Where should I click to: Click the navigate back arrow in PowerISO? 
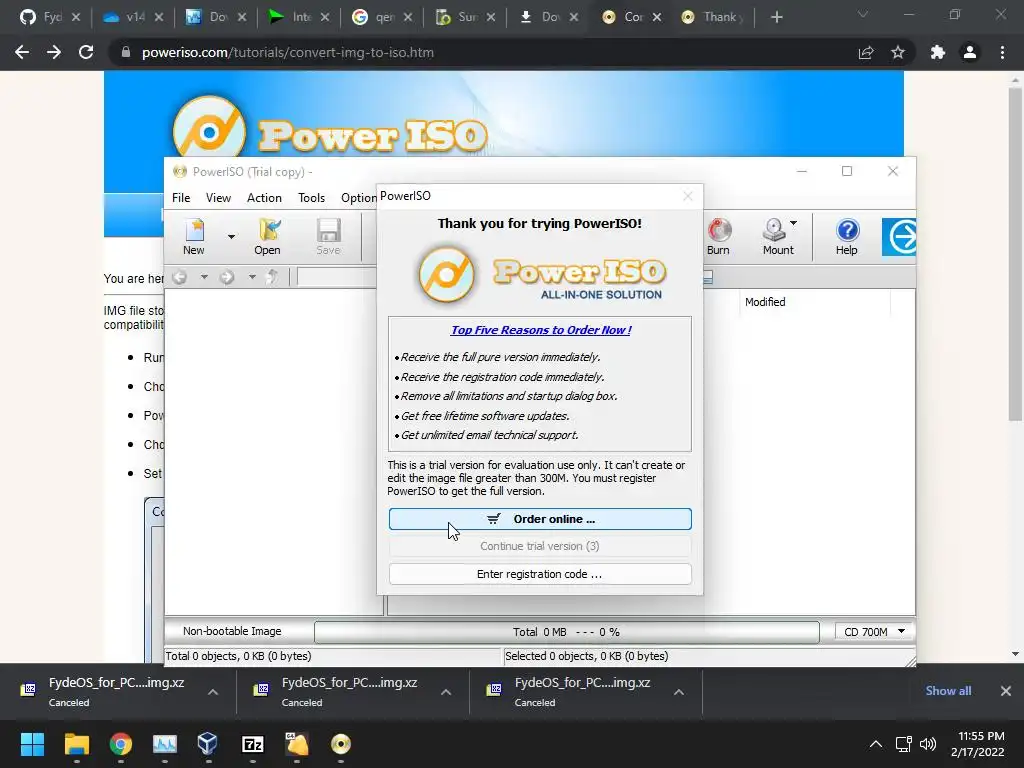180,278
